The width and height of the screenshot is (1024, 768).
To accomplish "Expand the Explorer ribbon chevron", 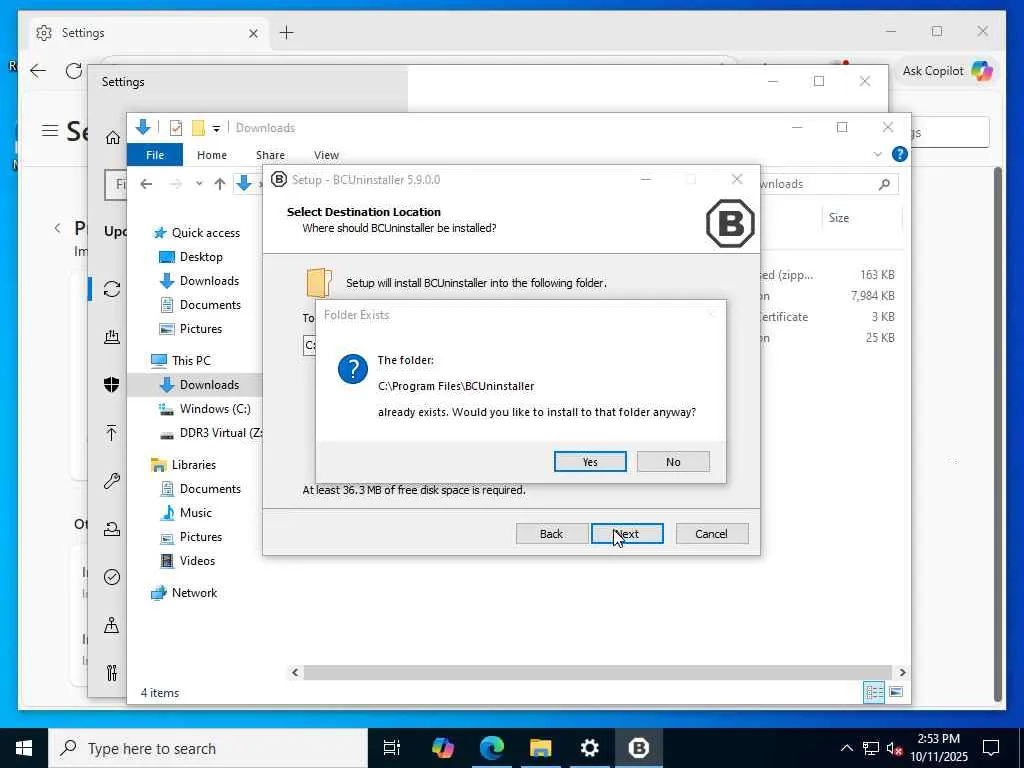I will coord(877,154).
